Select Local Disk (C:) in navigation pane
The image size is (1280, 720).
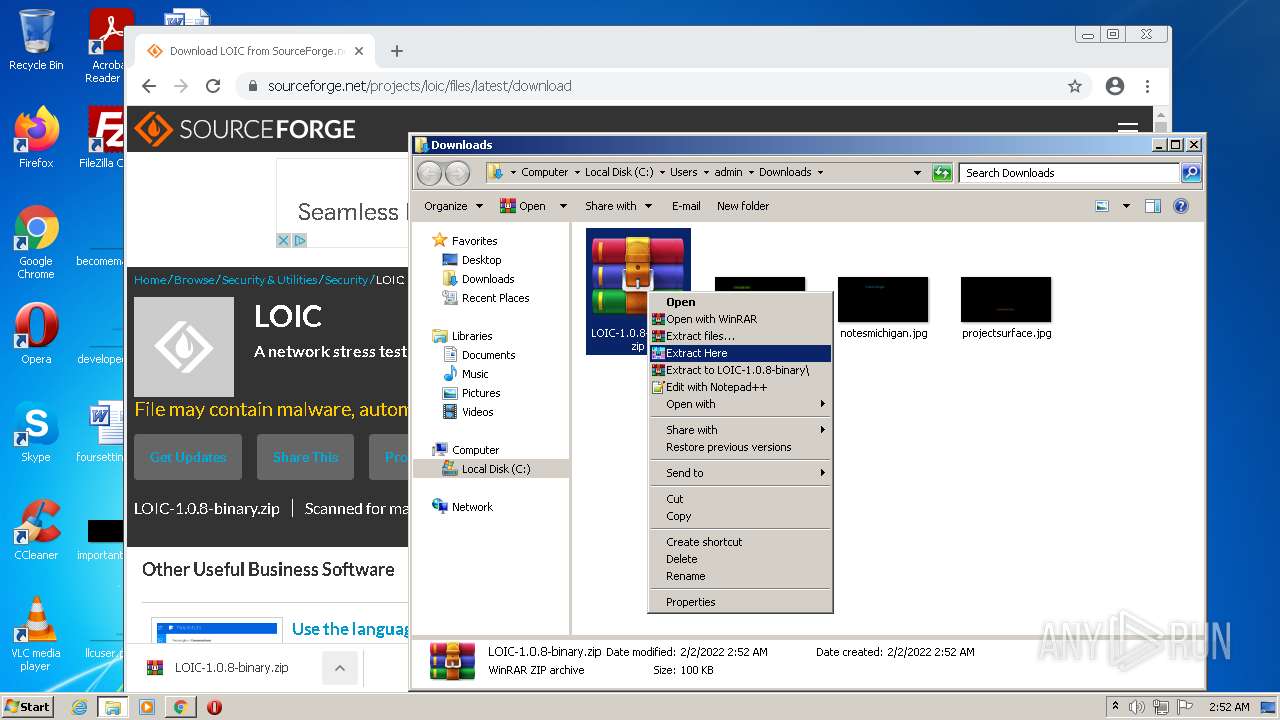click(495, 469)
